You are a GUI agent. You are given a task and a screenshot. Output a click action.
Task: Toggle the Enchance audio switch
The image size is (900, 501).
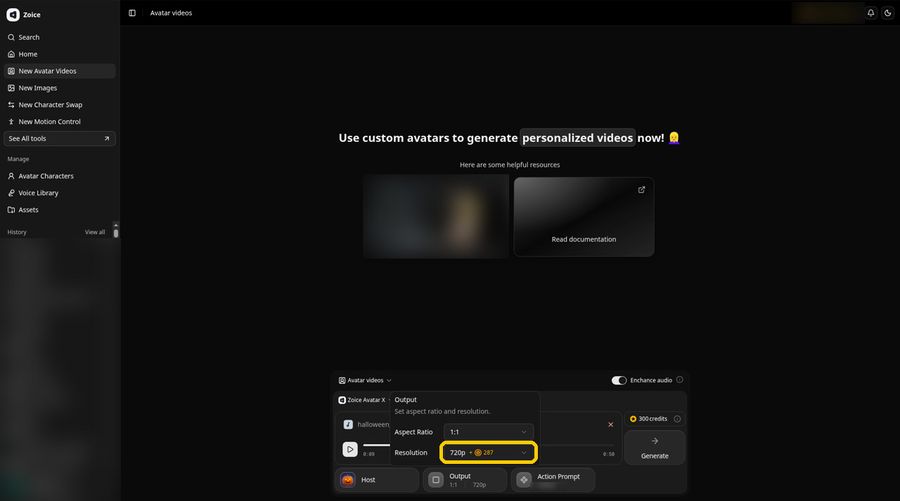[619, 380]
